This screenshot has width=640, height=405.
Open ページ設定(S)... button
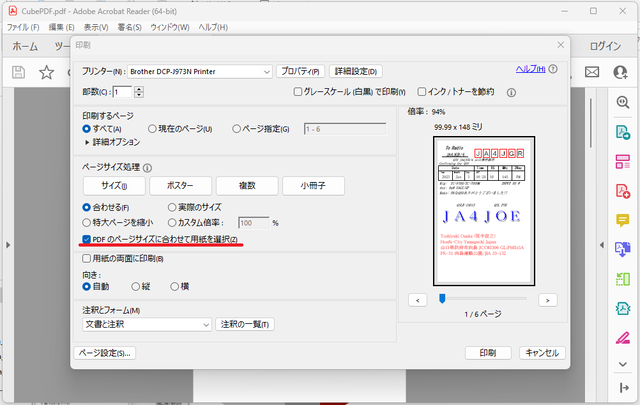tap(105, 353)
